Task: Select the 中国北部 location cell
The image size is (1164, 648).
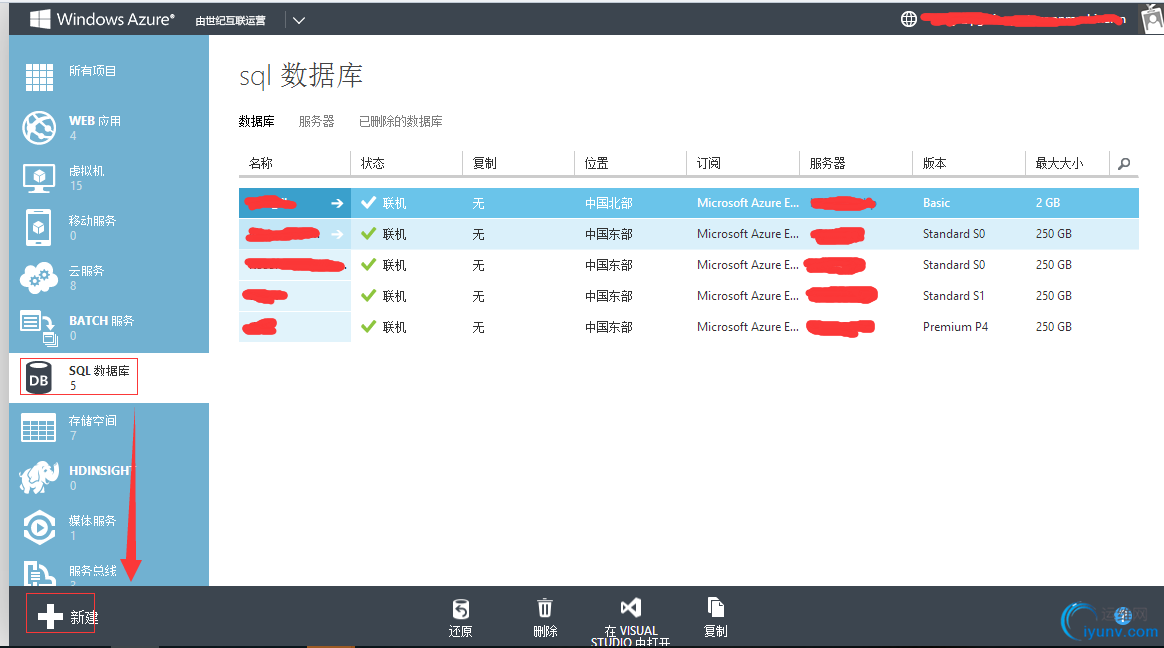Action: (x=609, y=203)
